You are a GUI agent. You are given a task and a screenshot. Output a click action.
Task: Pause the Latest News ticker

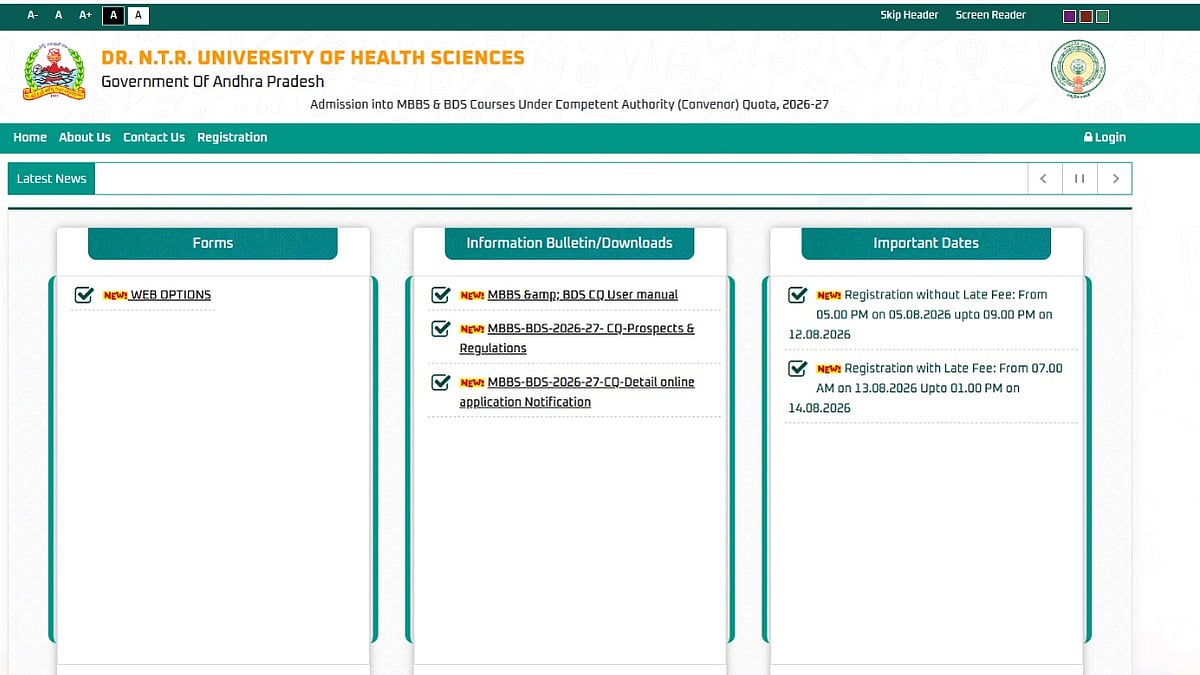pos(1079,178)
